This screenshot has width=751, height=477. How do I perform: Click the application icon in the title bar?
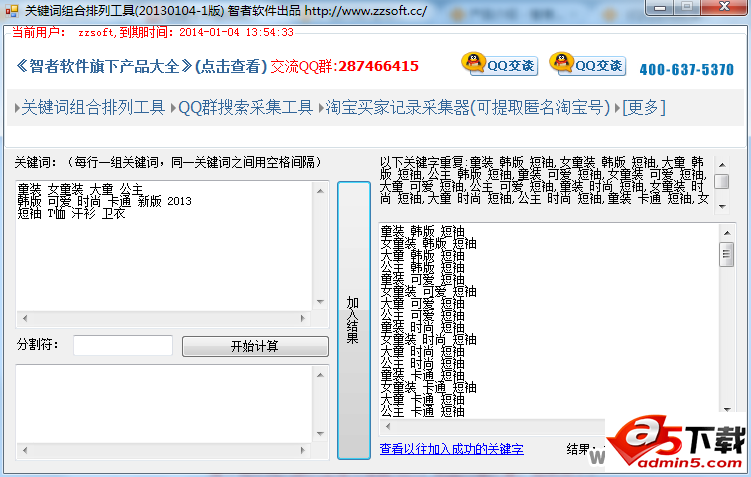coord(11,11)
